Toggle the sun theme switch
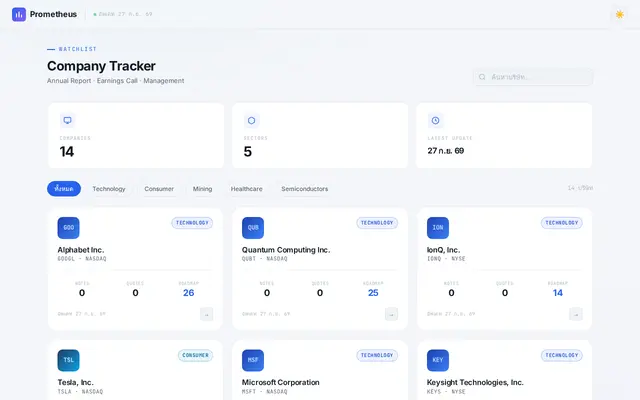Screen dimensions: 640x400 (x=620, y=14)
